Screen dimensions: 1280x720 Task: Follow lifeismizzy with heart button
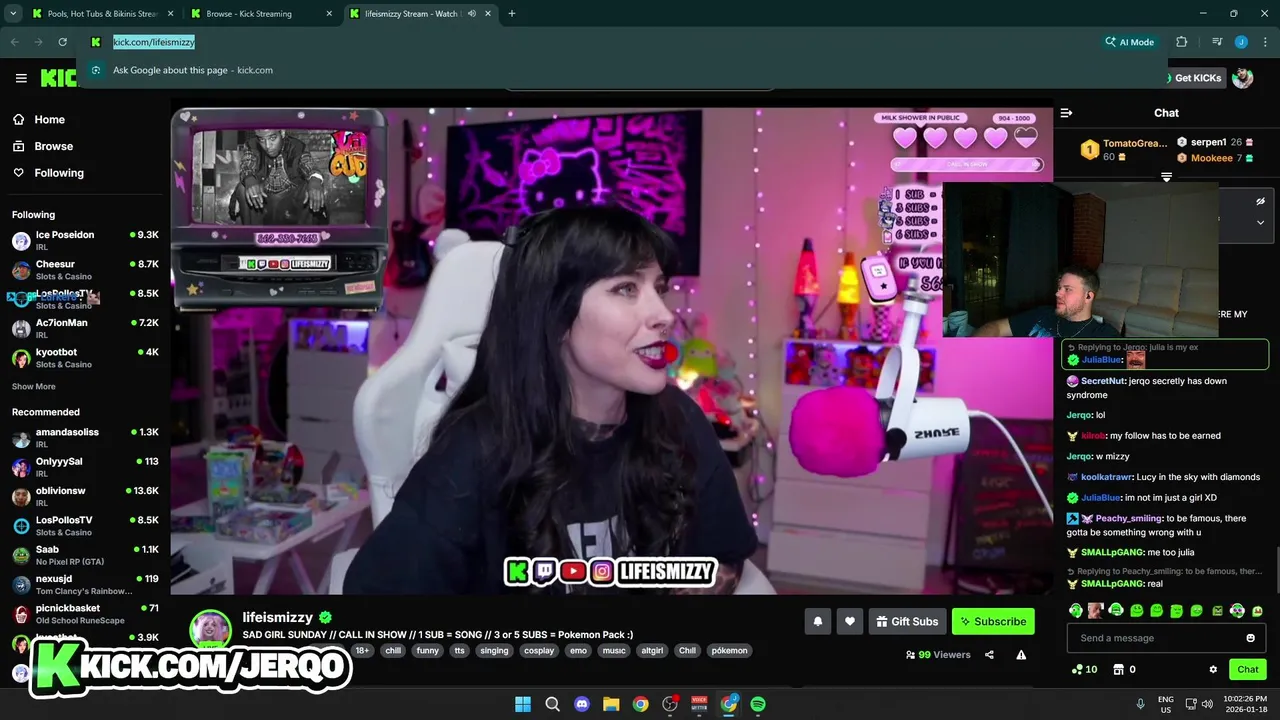coord(849,621)
